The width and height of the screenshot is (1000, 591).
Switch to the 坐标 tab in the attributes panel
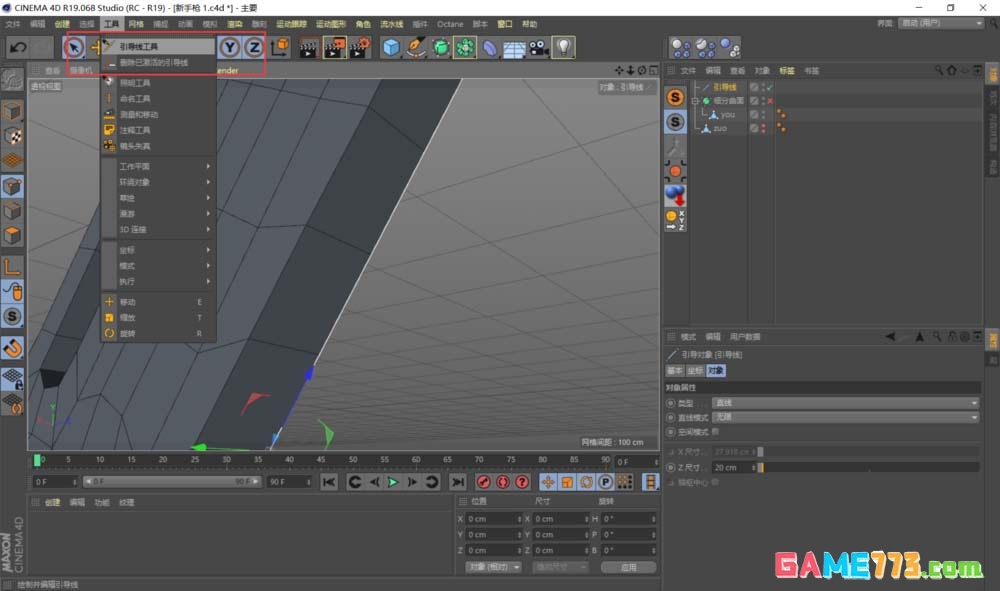[x=695, y=370]
